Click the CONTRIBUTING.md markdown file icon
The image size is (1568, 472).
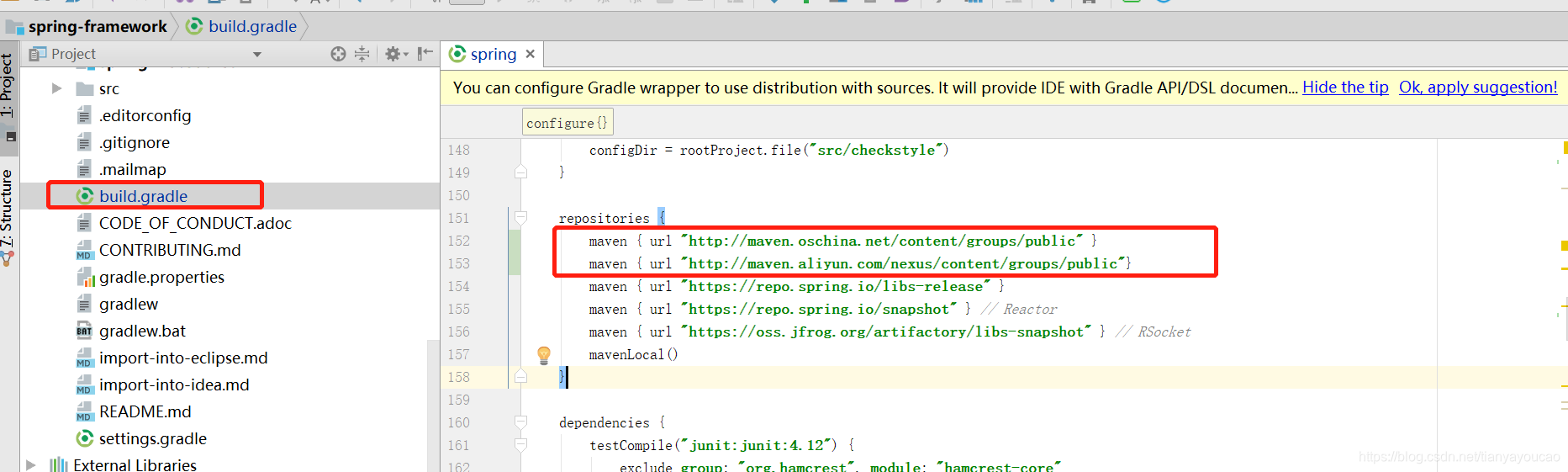pos(85,250)
